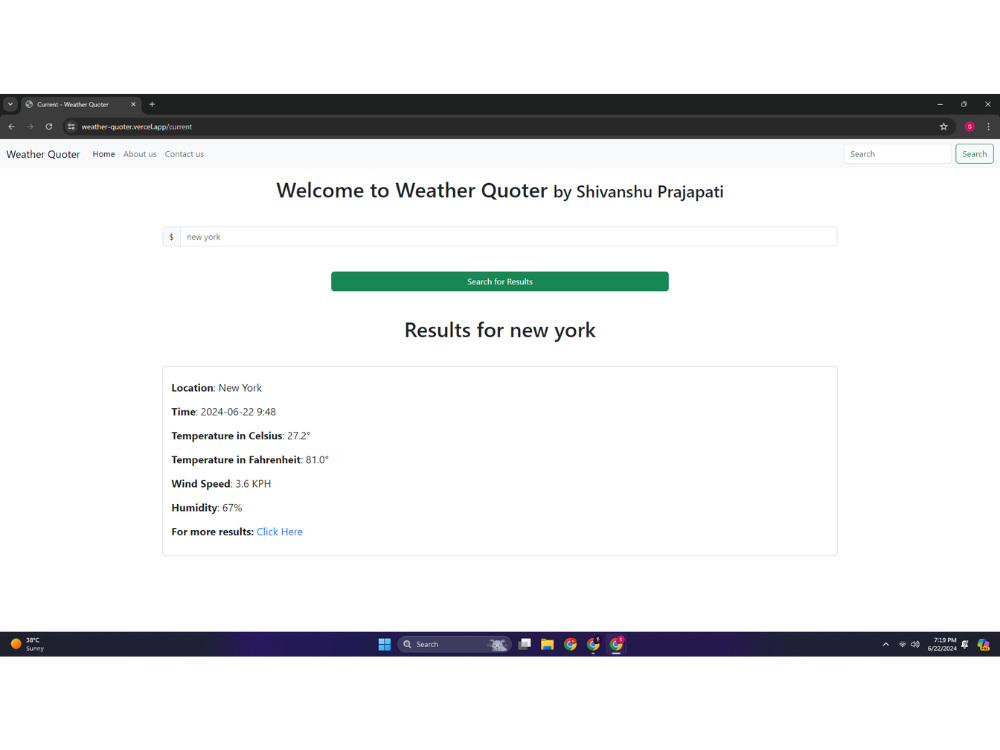Click the Temperature in Fahrenheit 81.0° text
The image size is (1000, 750).
250,460
